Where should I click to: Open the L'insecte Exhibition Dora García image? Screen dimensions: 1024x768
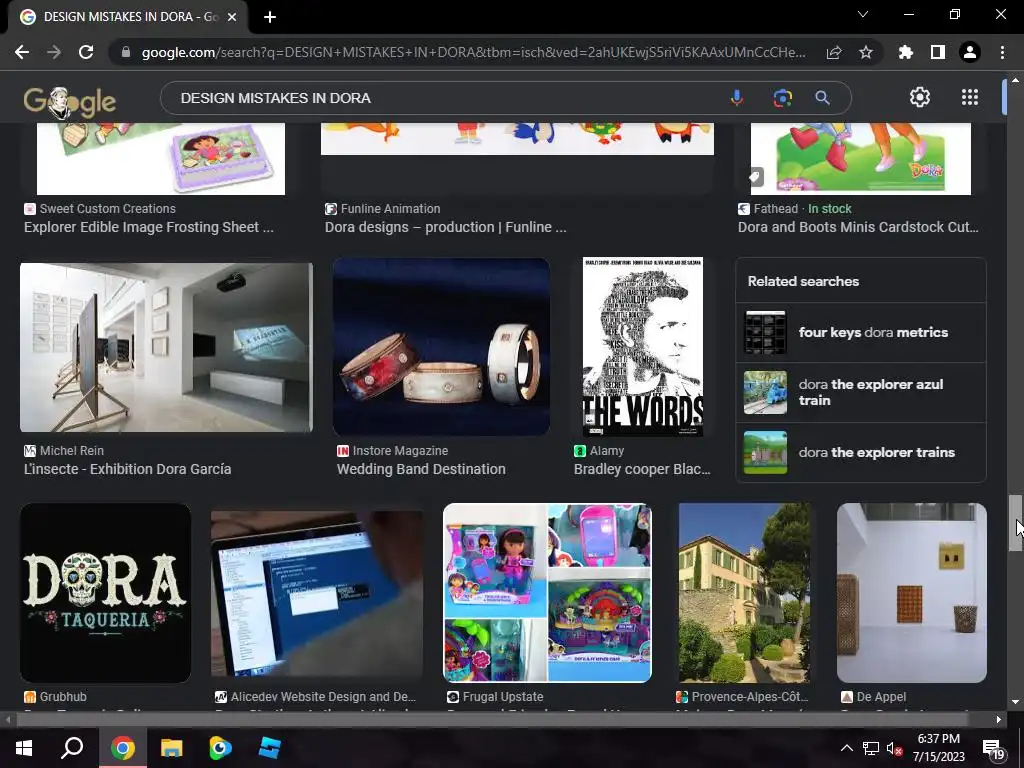click(x=167, y=347)
